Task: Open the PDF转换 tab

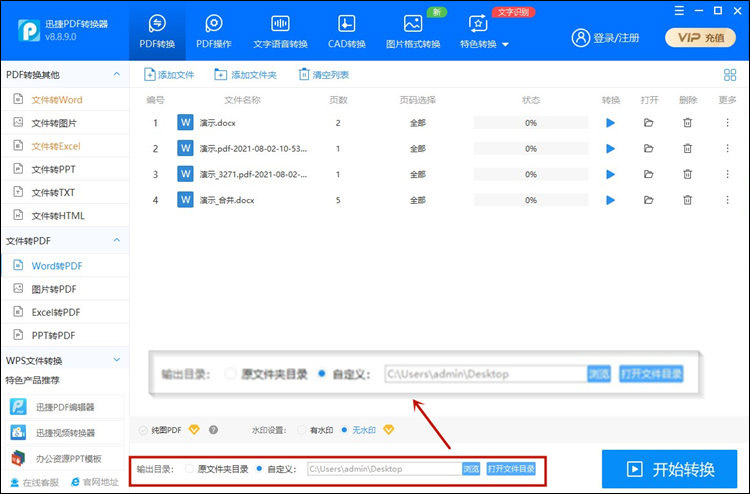Action: (157, 33)
